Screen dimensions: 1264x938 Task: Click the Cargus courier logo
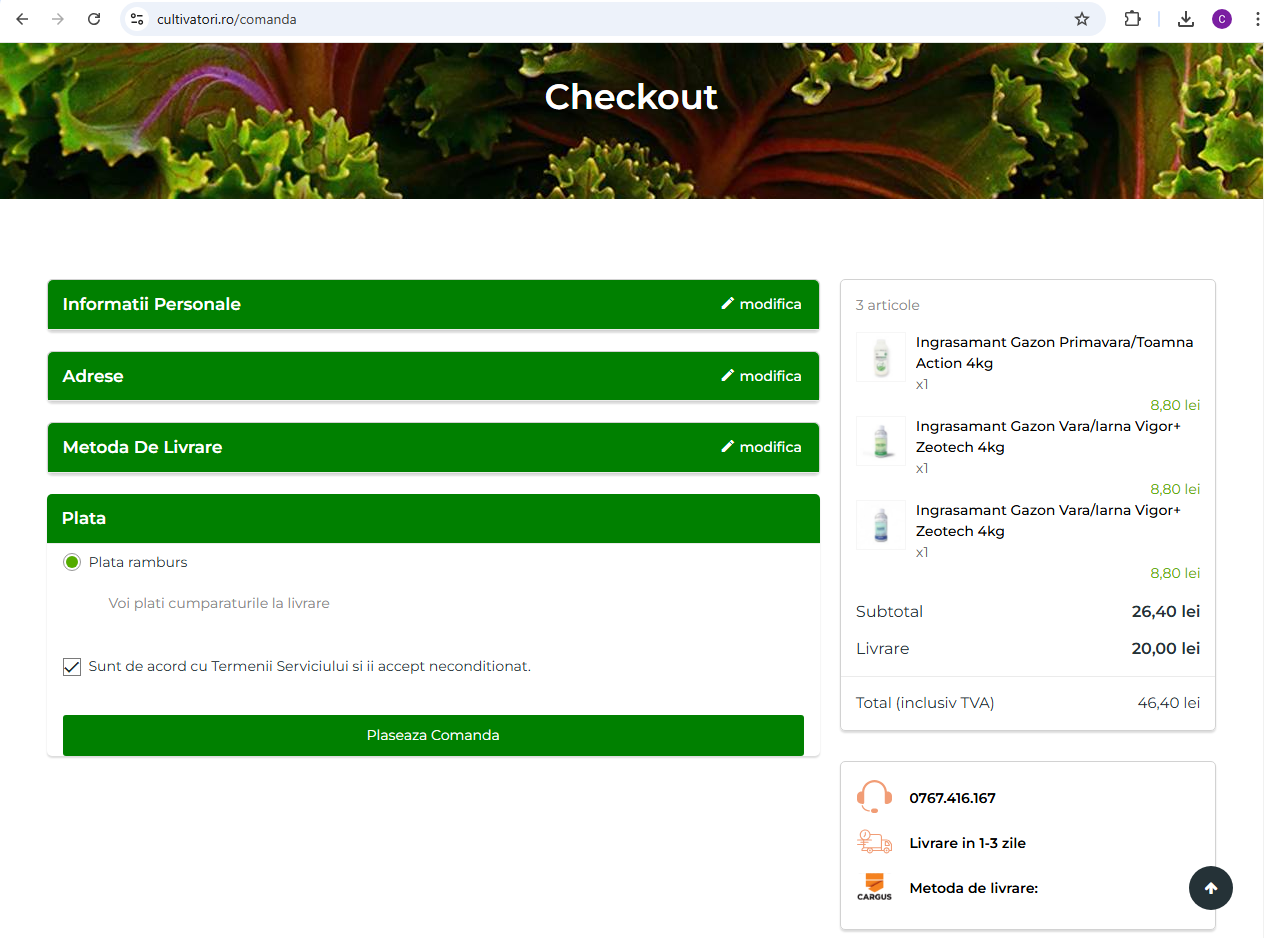pyautogui.click(x=874, y=887)
